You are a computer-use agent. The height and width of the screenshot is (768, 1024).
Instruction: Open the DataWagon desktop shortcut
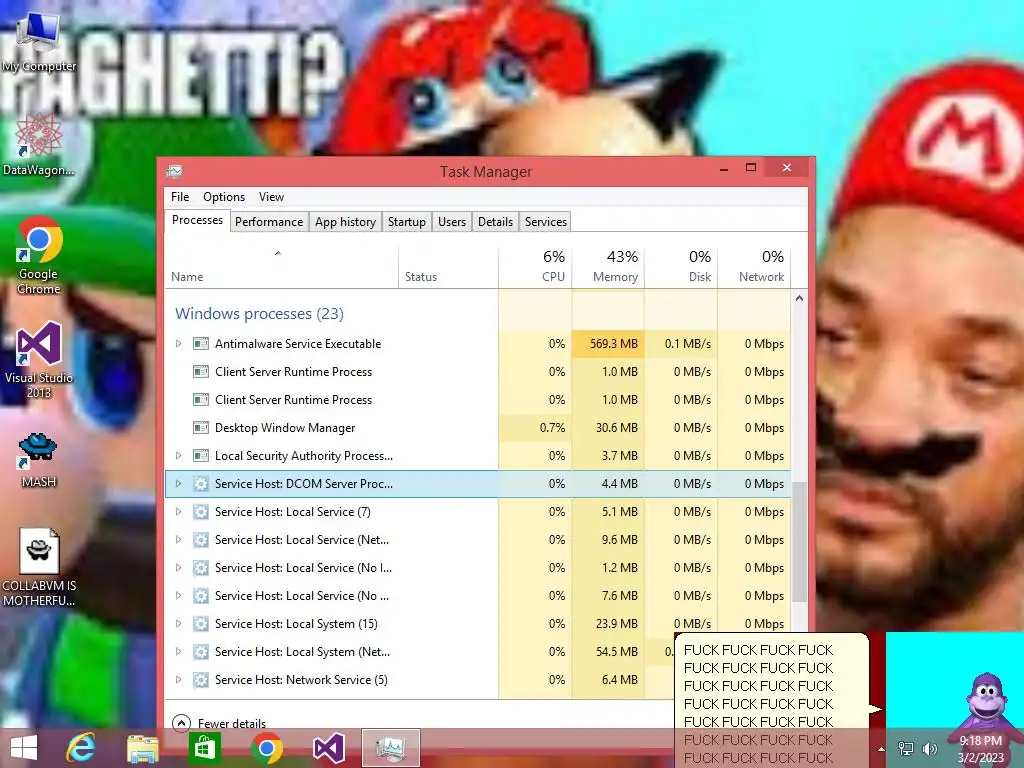click(x=38, y=145)
